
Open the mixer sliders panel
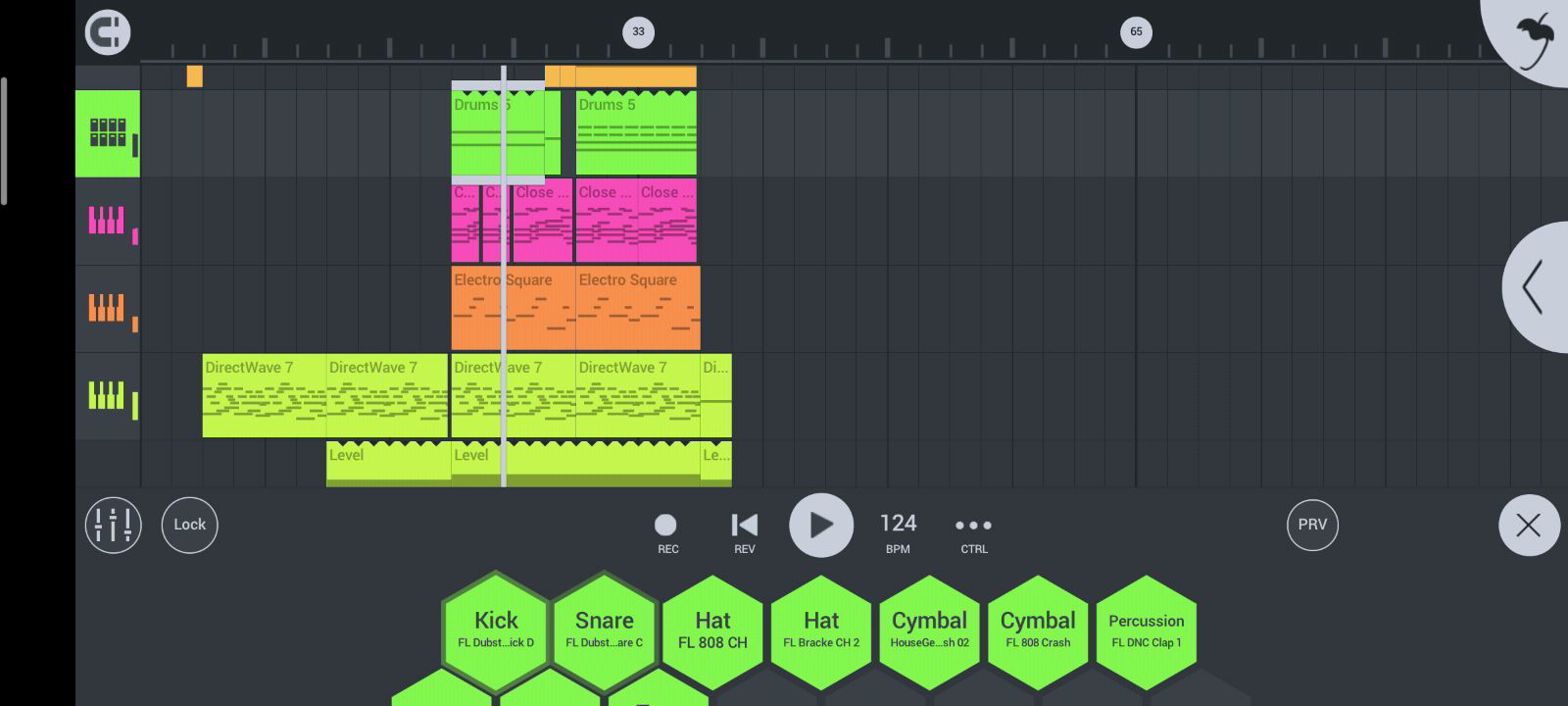coord(113,525)
